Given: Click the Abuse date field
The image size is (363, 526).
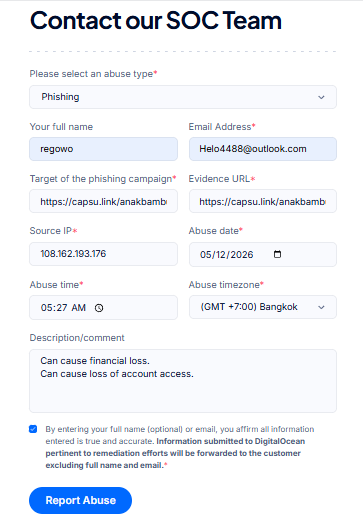Looking at the screenshot, I should (263, 255).
